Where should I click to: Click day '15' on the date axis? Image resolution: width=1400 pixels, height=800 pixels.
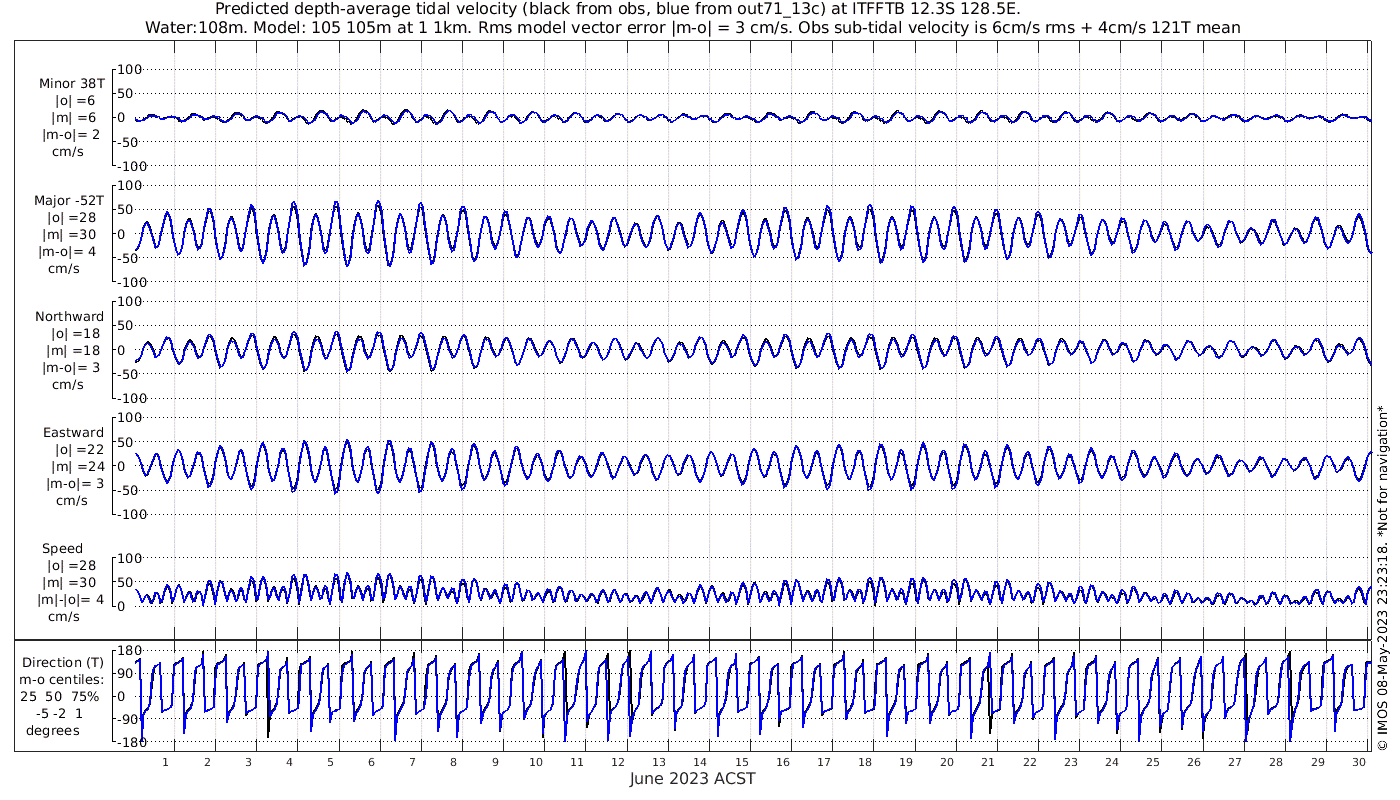coord(742,761)
